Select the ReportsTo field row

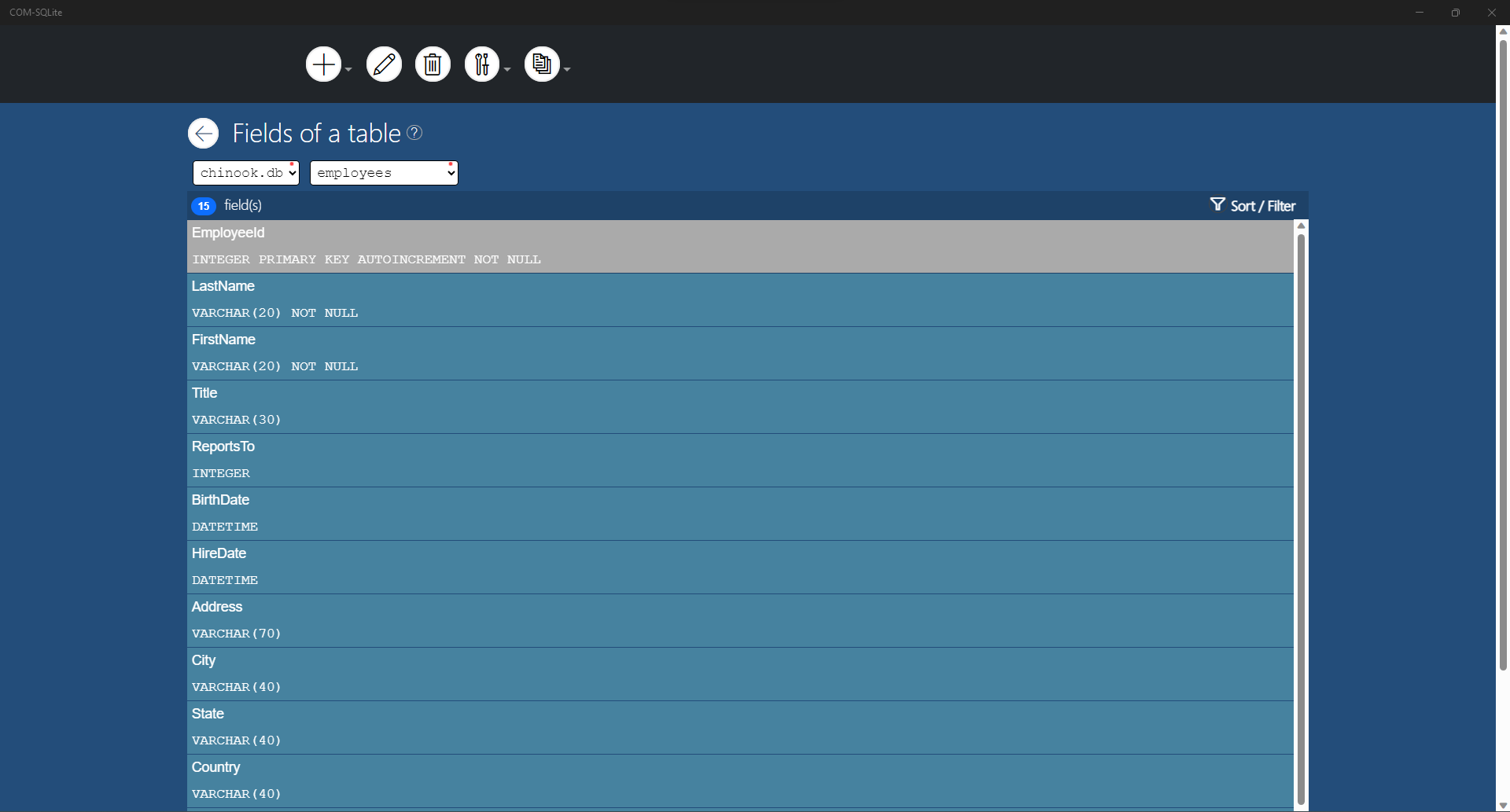click(740, 461)
